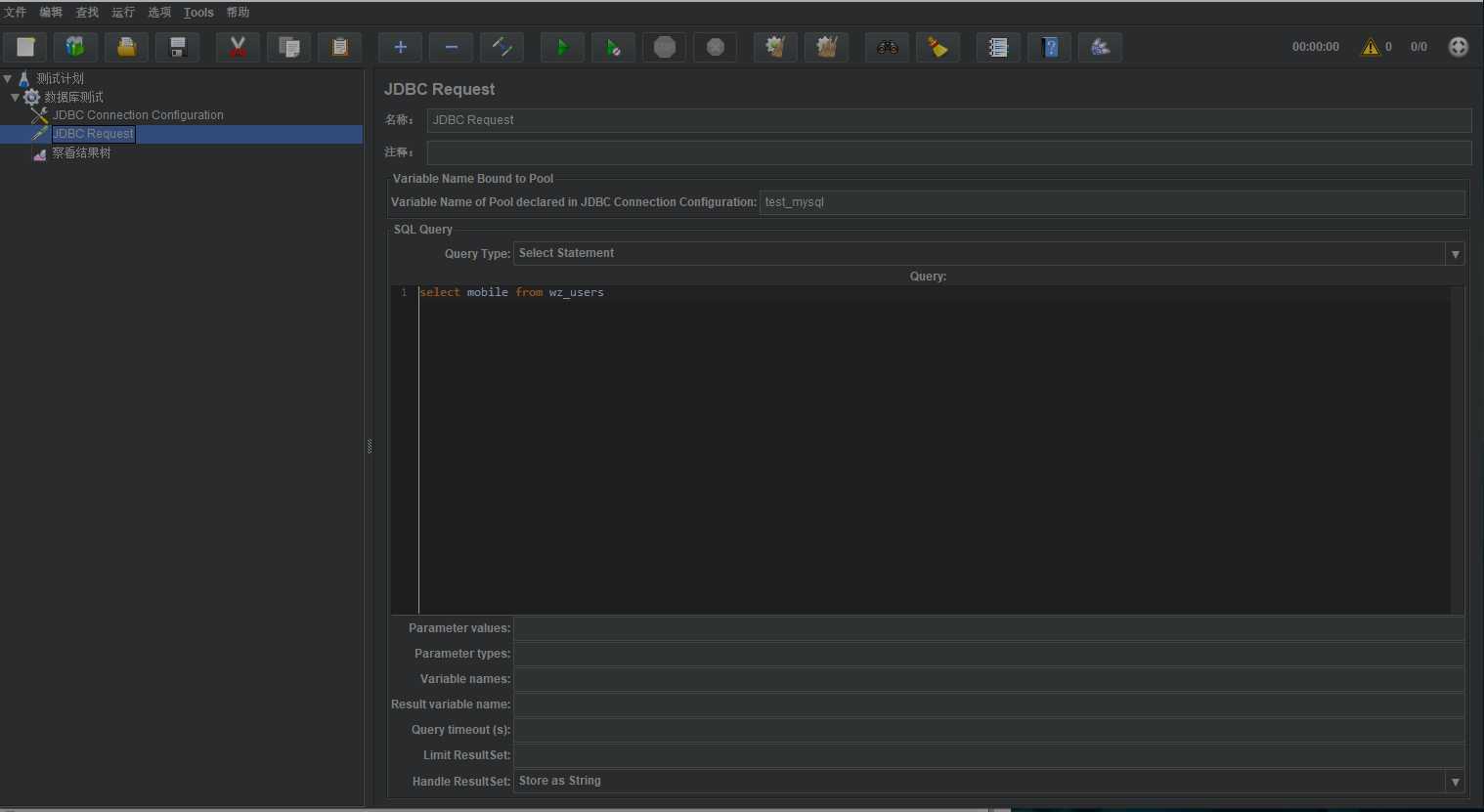This screenshot has width=1484, height=812.
Task: Open the Tools menu
Action: 198,13
